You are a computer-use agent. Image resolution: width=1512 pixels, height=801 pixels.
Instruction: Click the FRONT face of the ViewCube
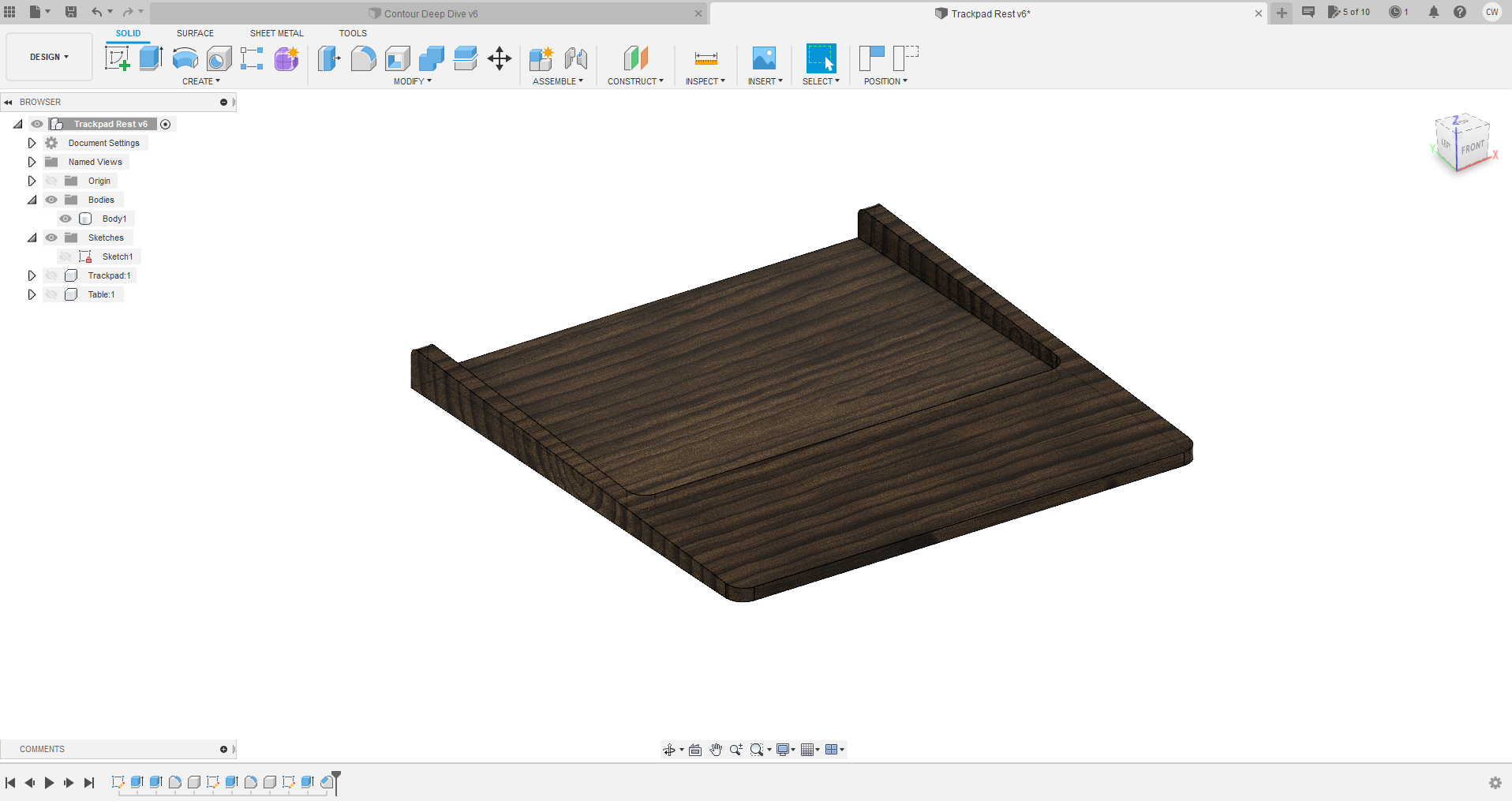click(1473, 148)
